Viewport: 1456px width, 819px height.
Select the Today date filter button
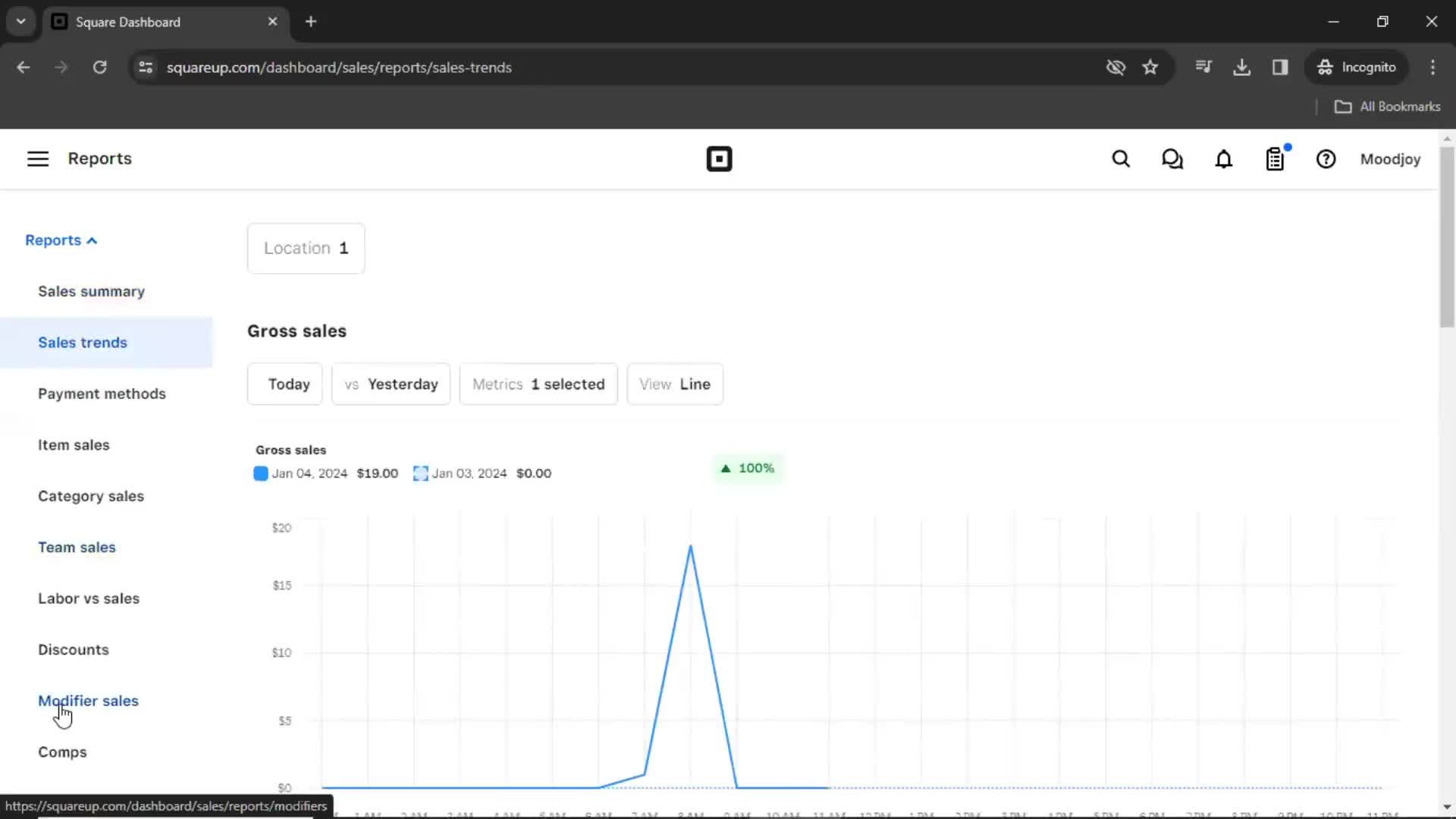pyautogui.click(x=289, y=384)
